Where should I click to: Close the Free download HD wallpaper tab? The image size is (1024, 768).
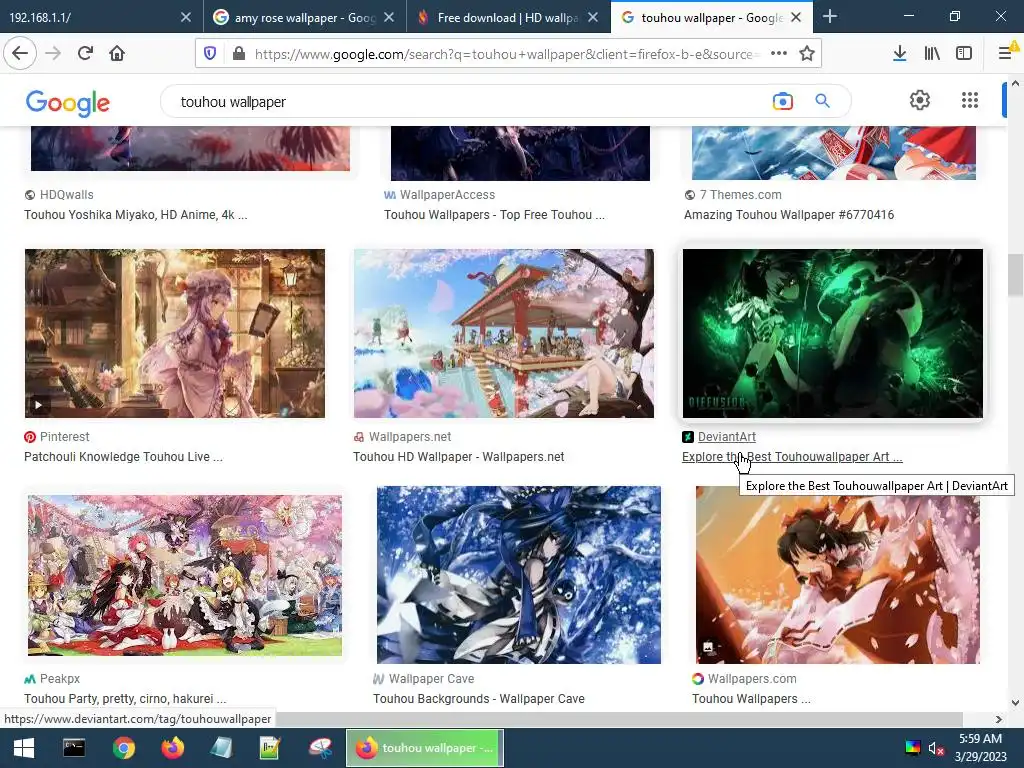(592, 18)
